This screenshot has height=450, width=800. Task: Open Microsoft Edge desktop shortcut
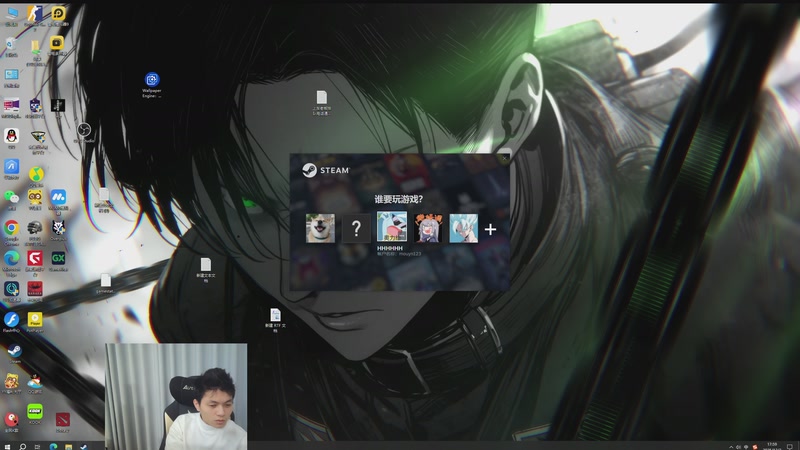point(11,262)
